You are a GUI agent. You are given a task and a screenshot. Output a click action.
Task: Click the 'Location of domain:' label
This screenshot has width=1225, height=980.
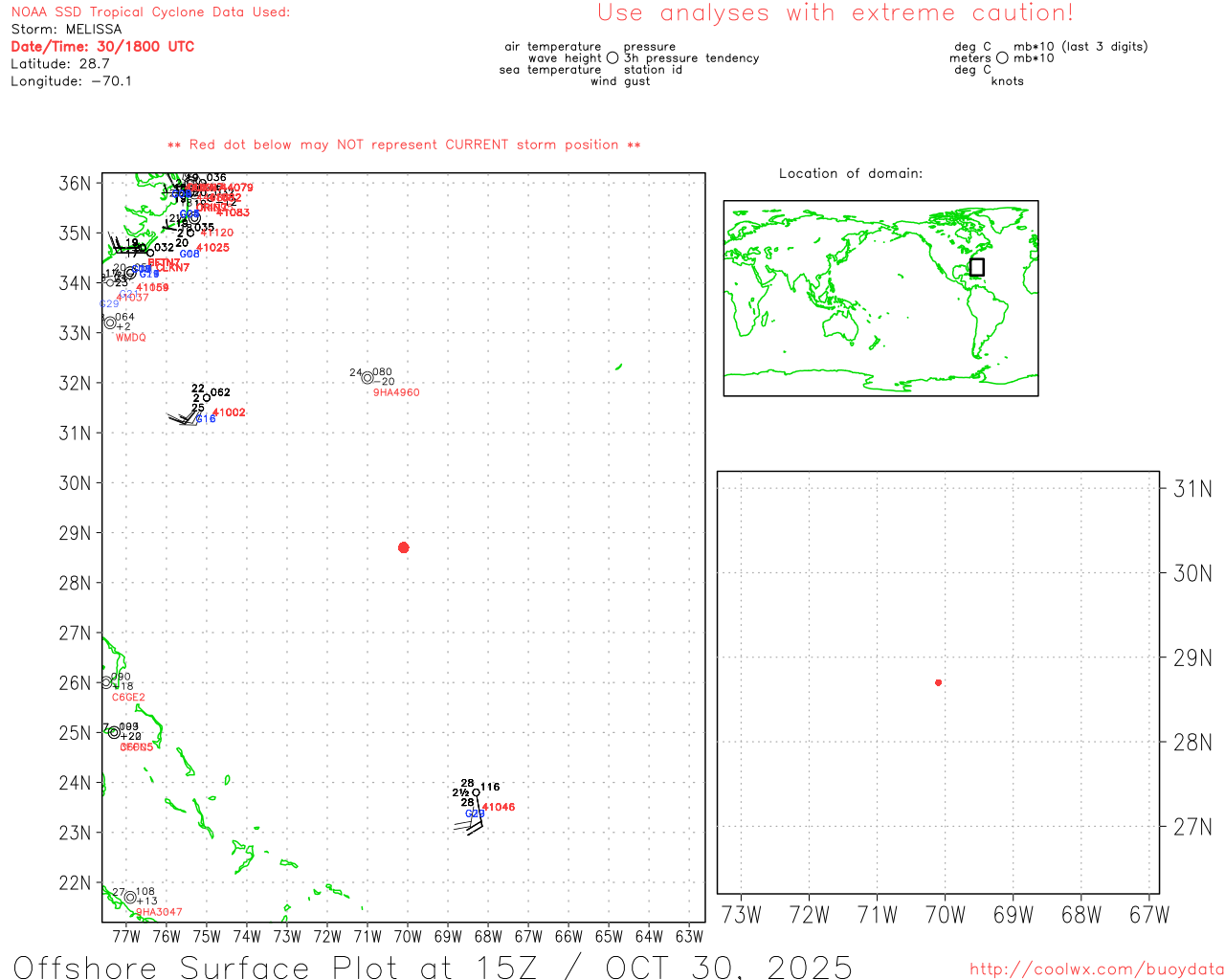[x=851, y=173]
